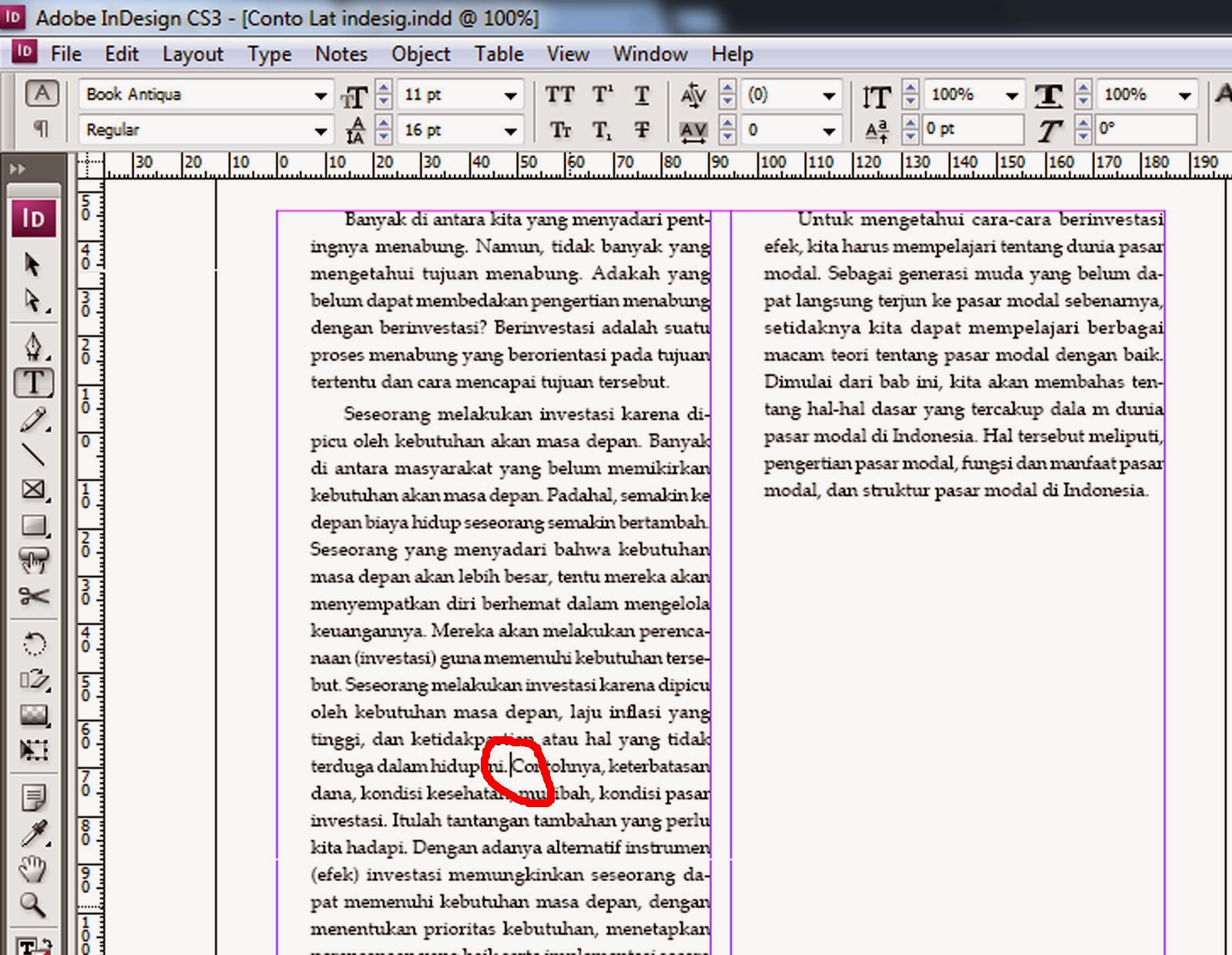
Task: Select the Type tool in toolbox
Action: pos(33,383)
